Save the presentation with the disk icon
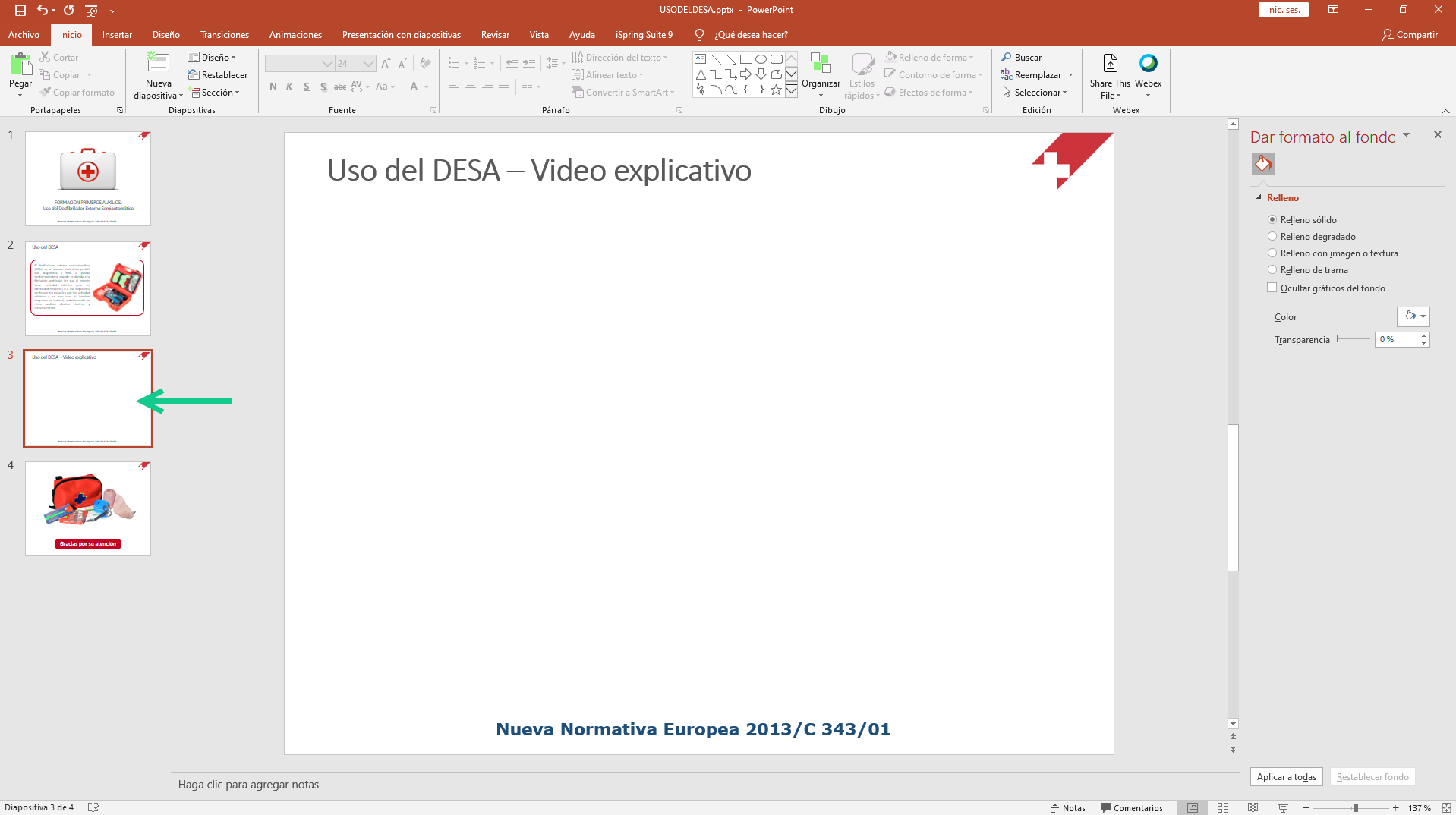 click(20, 10)
